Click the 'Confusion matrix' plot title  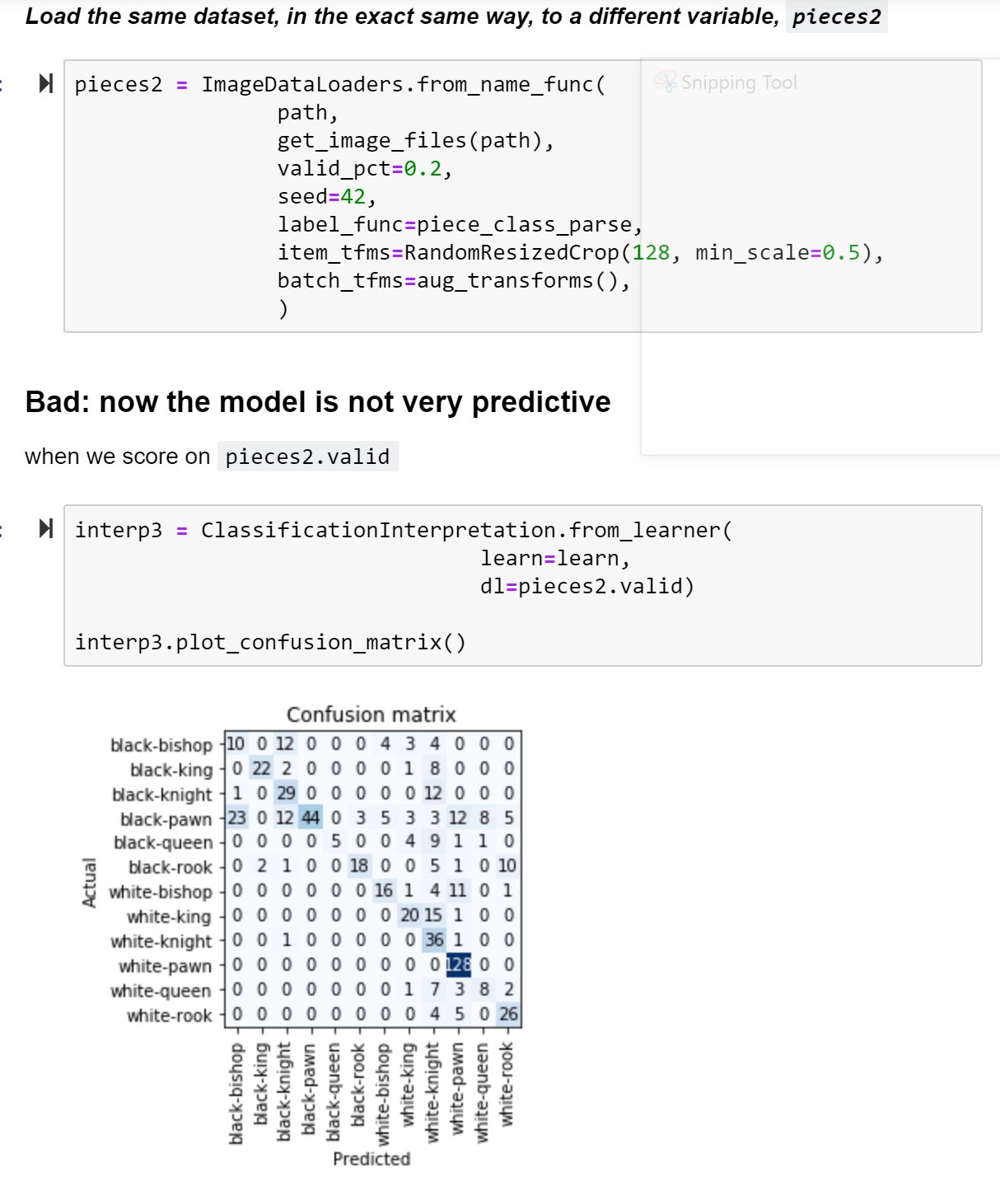click(371, 714)
